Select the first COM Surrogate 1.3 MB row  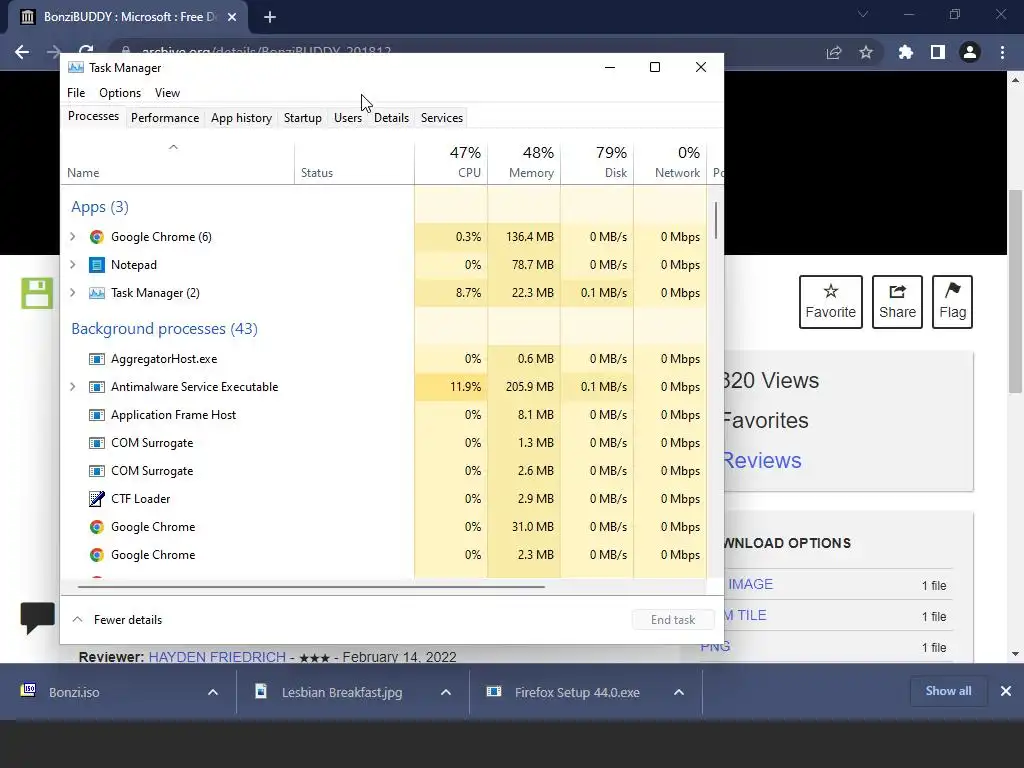point(383,443)
